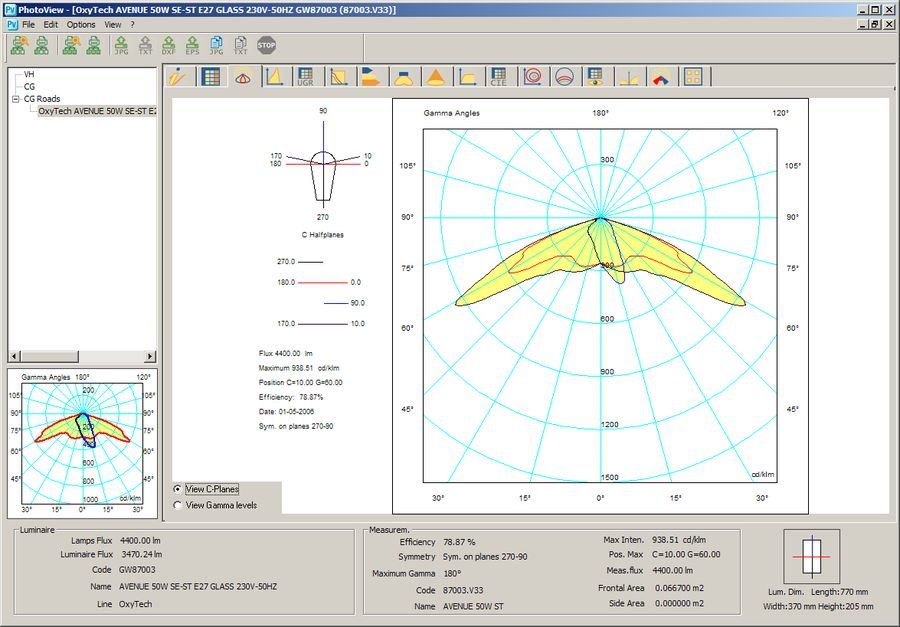Click the ? help menu
Viewport: 900px width, 627px height.
pos(132,24)
